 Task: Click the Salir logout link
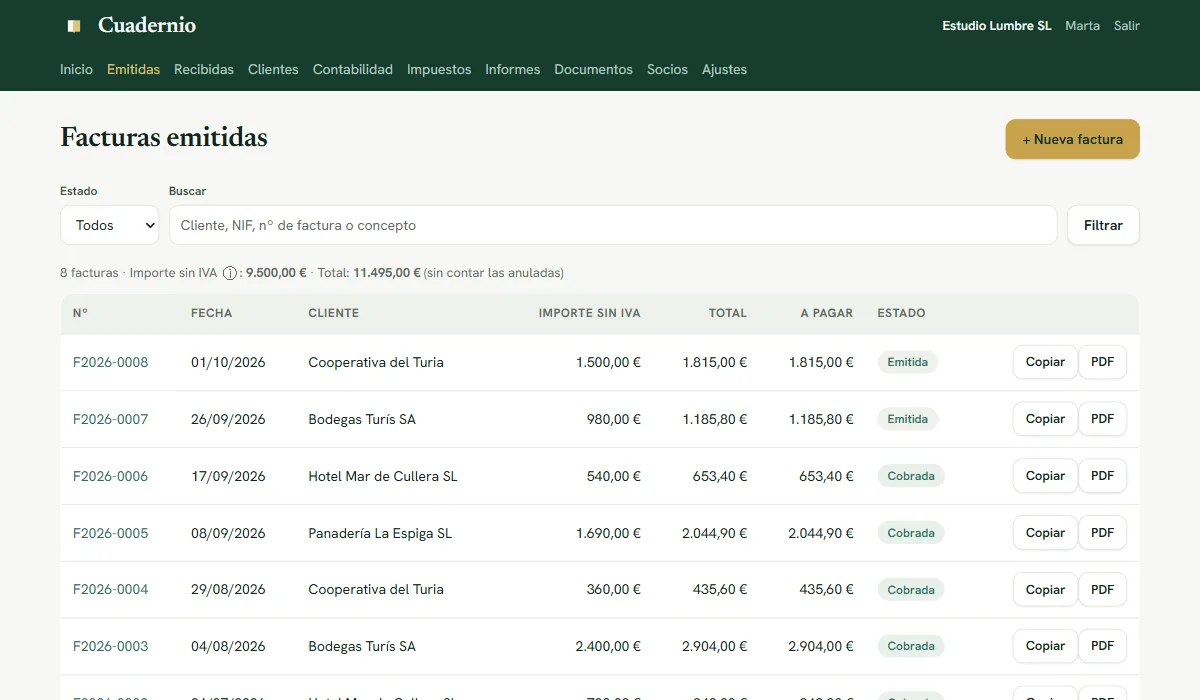point(1127,26)
